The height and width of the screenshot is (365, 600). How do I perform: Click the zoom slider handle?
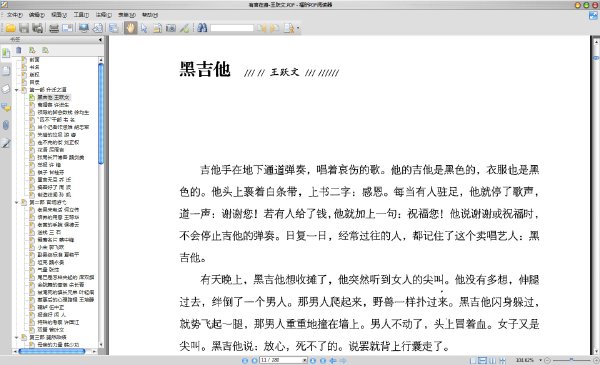[571, 360]
